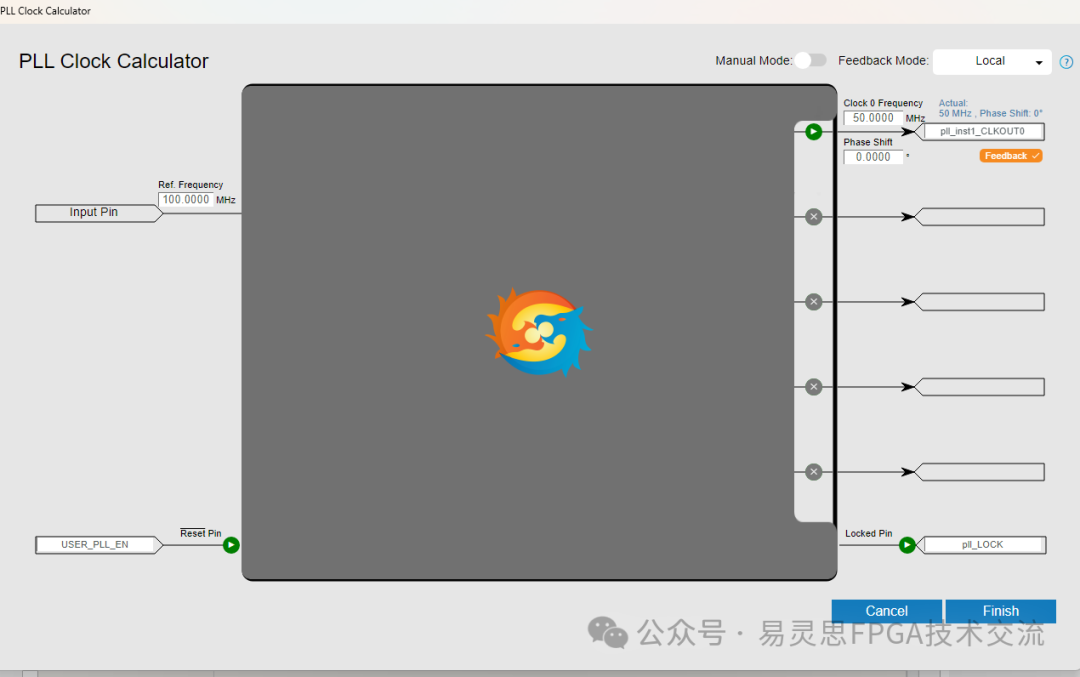Edit the pll_inst1_CLKOUT0 pin name field
1080x677 pixels.
tap(982, 132)
